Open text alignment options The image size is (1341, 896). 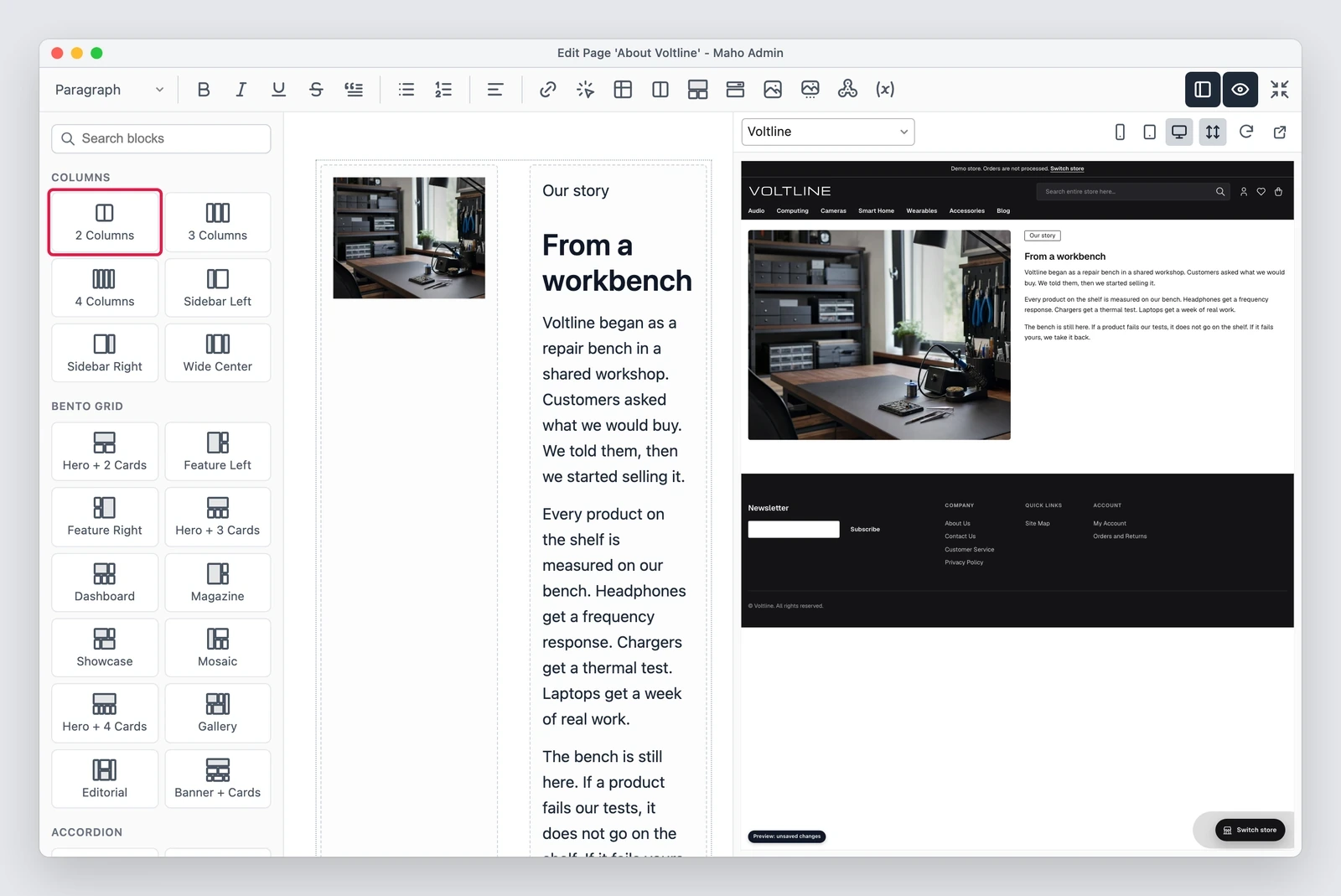(x=495, y=90)
